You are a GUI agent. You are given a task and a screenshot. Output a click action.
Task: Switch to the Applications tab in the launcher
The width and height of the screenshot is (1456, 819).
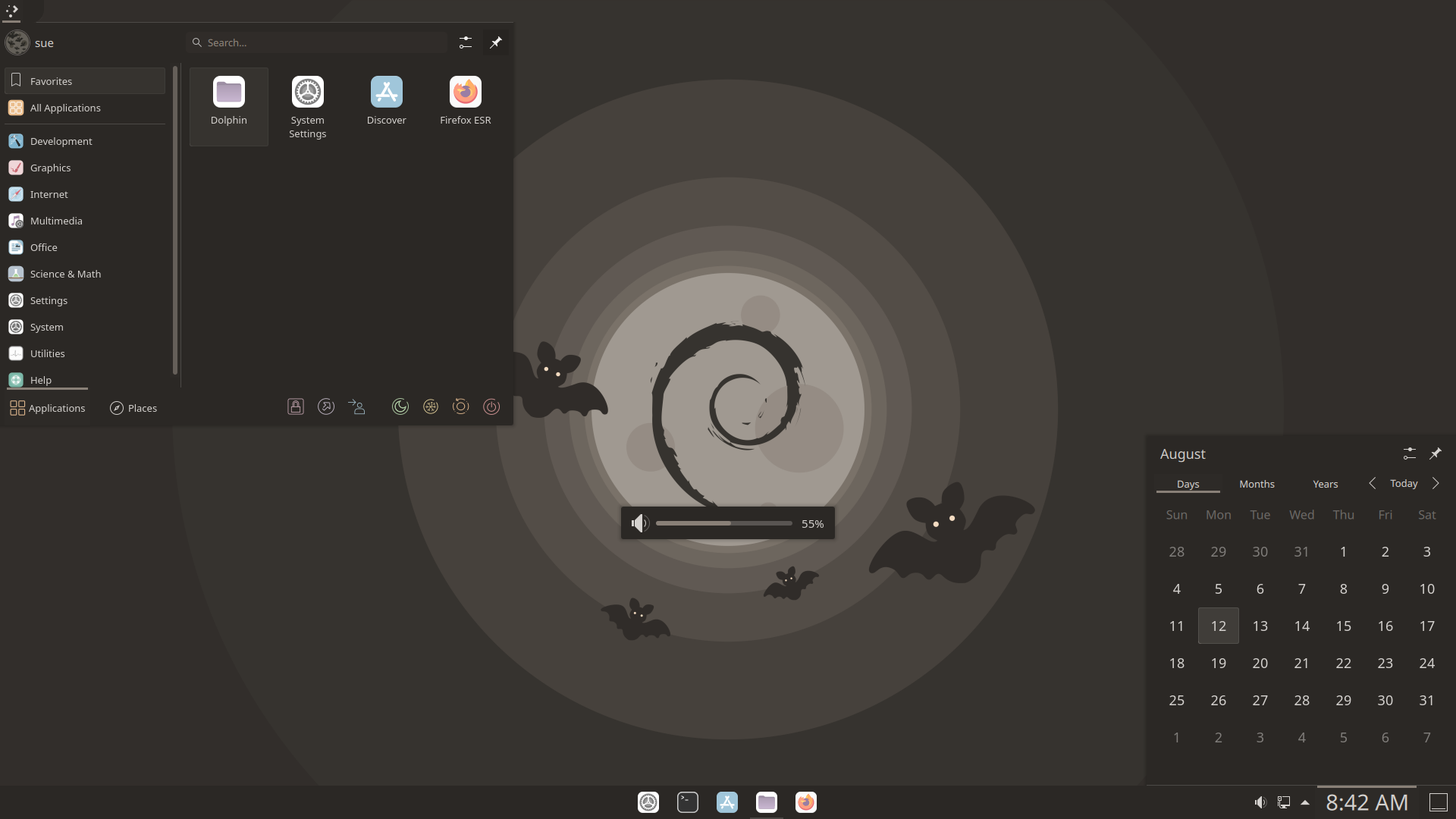(47, 408)
